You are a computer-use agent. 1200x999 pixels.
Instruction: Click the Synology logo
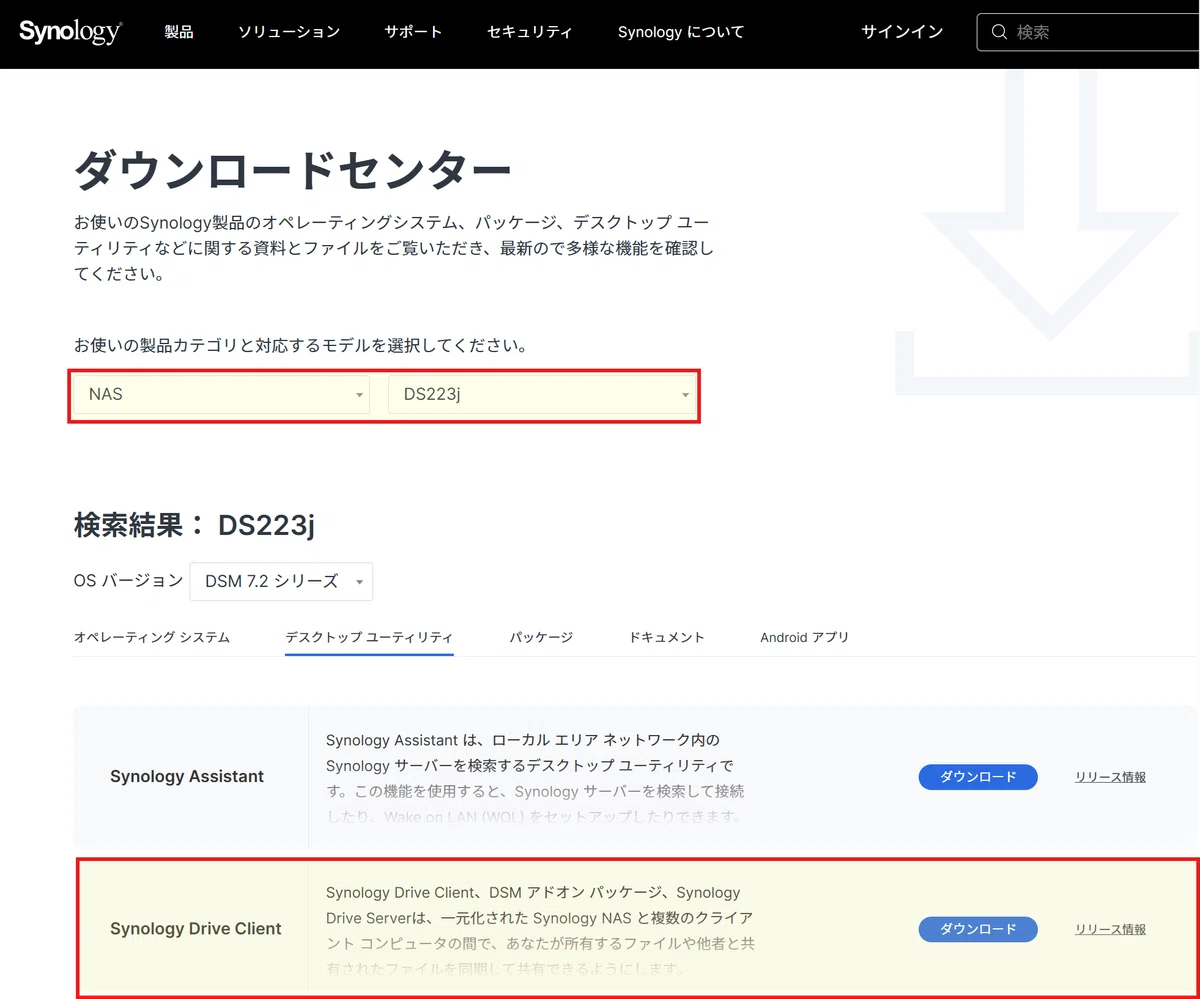coord(70,32)
